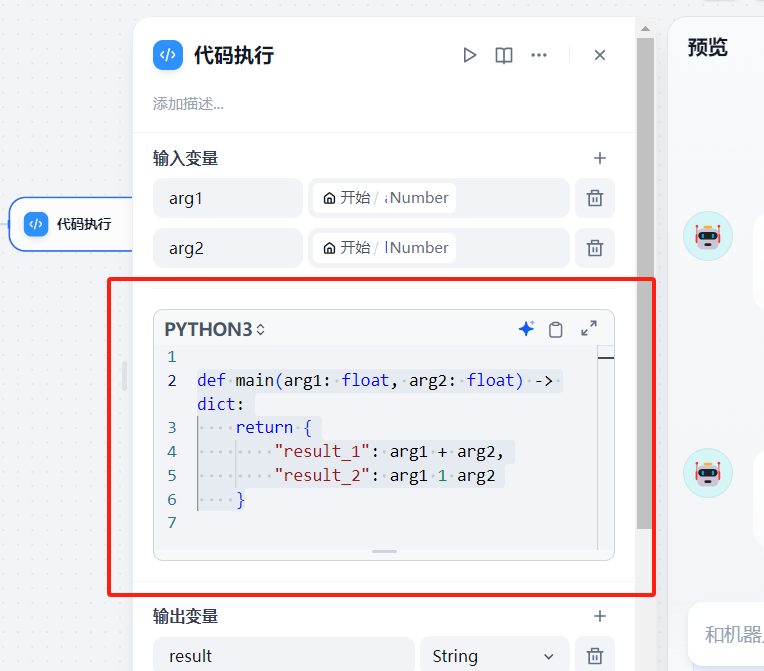Click scrollbar up arrow at panel top
Image resolution: width=764 pixels, height=671 pixels.
[x=645, y=29]
